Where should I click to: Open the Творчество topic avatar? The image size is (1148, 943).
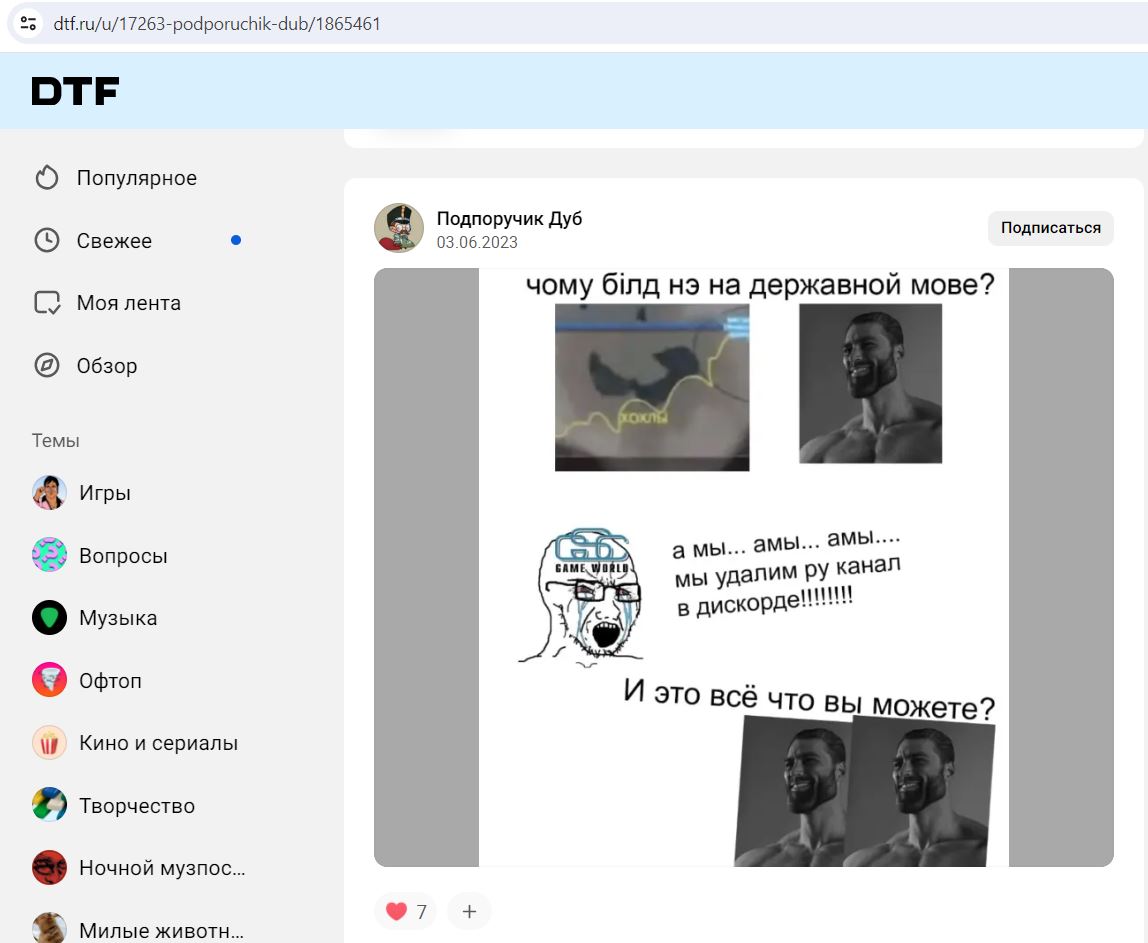[x=49, y=805]
